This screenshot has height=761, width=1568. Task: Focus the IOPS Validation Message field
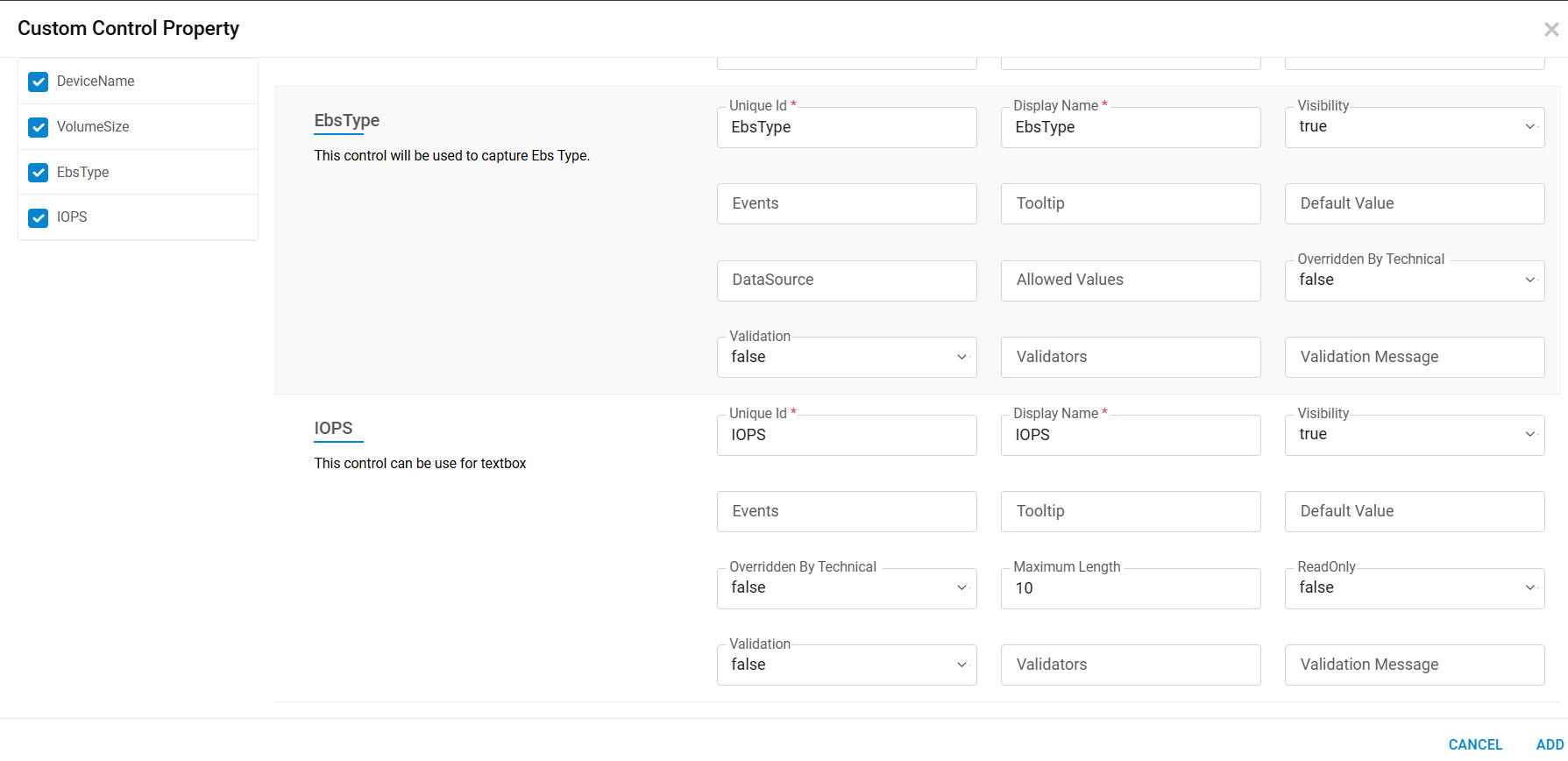(x=1414, y=665)
